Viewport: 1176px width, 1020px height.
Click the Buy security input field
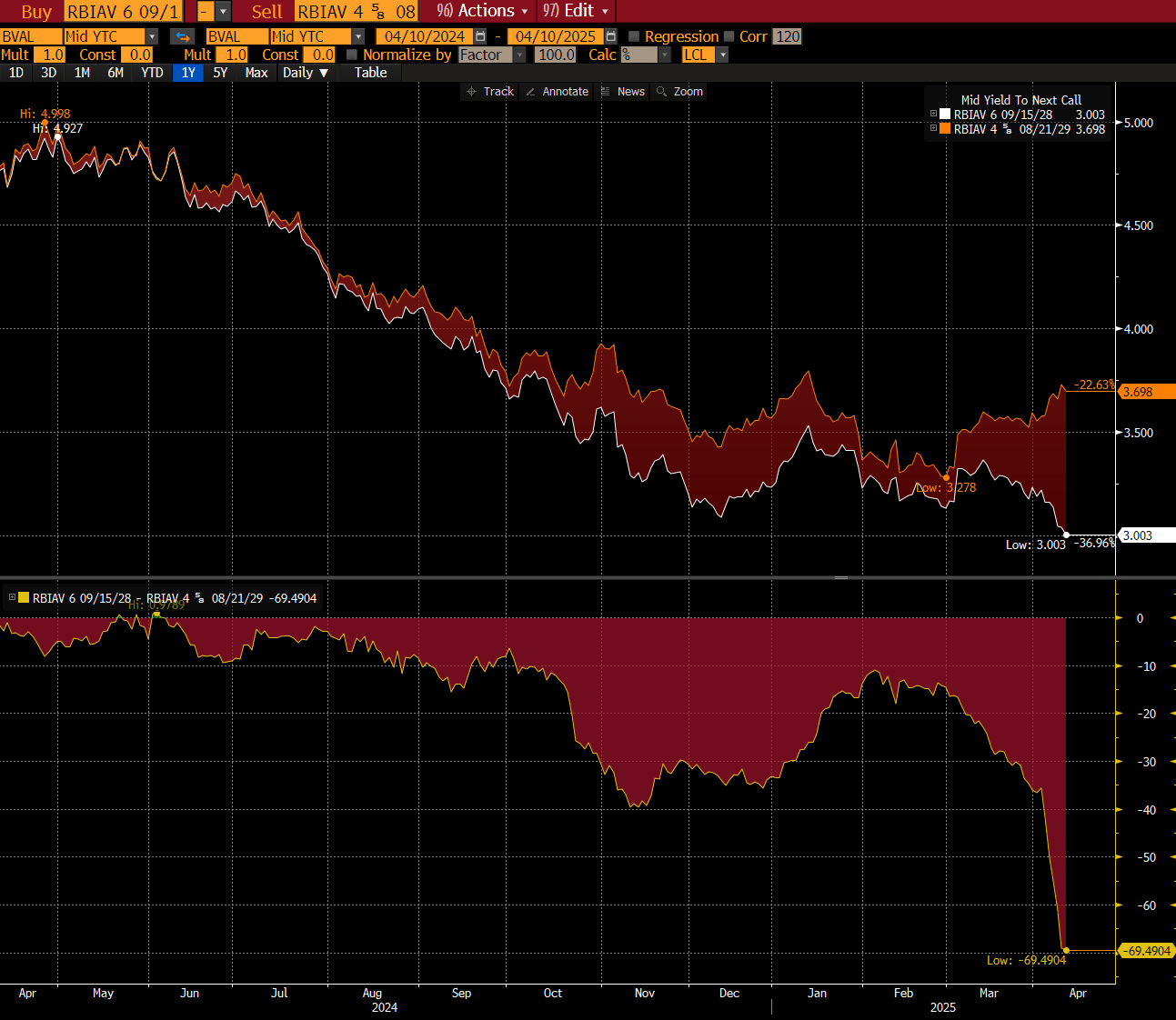124,12
